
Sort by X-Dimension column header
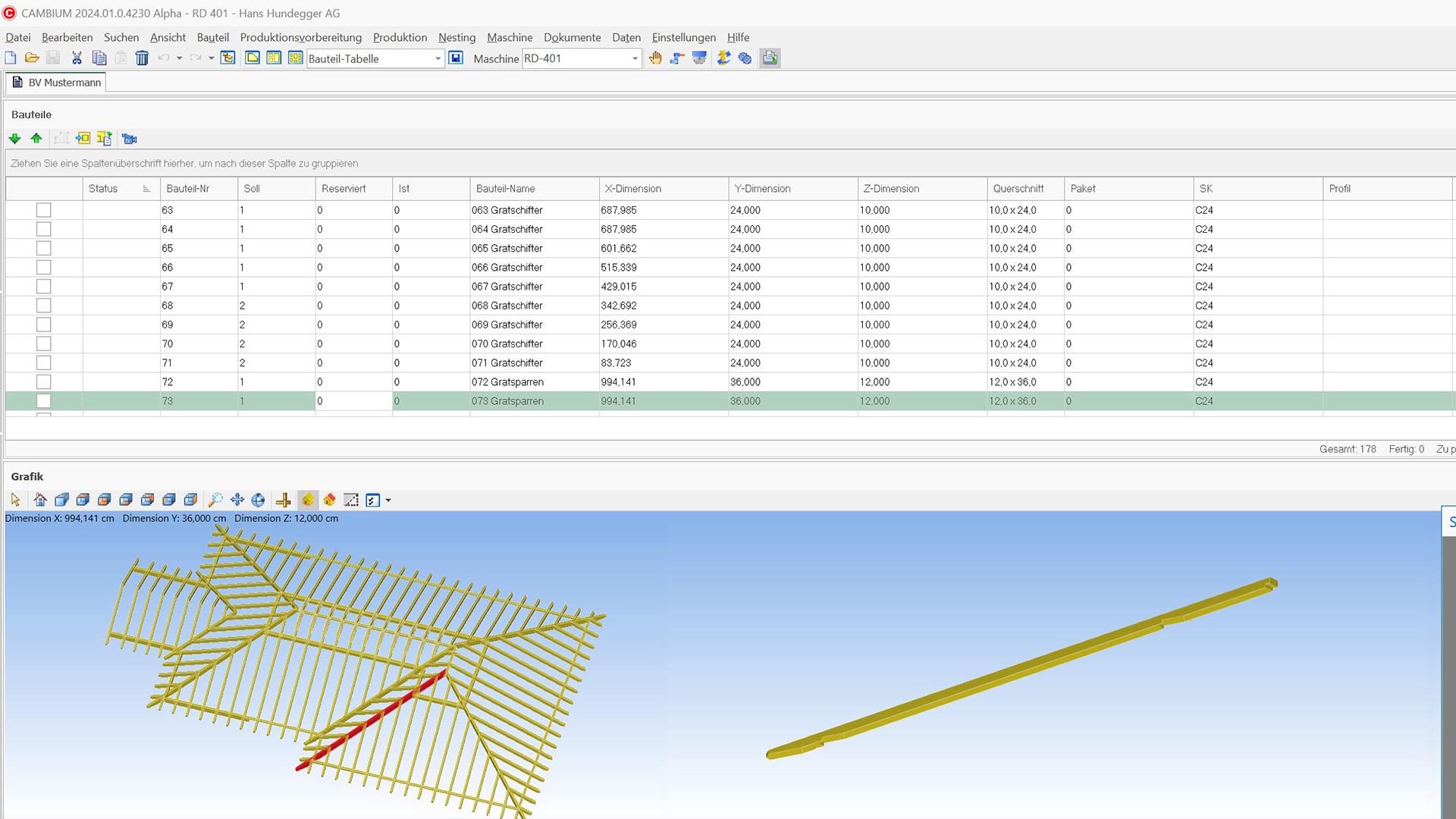click(632, 189)
